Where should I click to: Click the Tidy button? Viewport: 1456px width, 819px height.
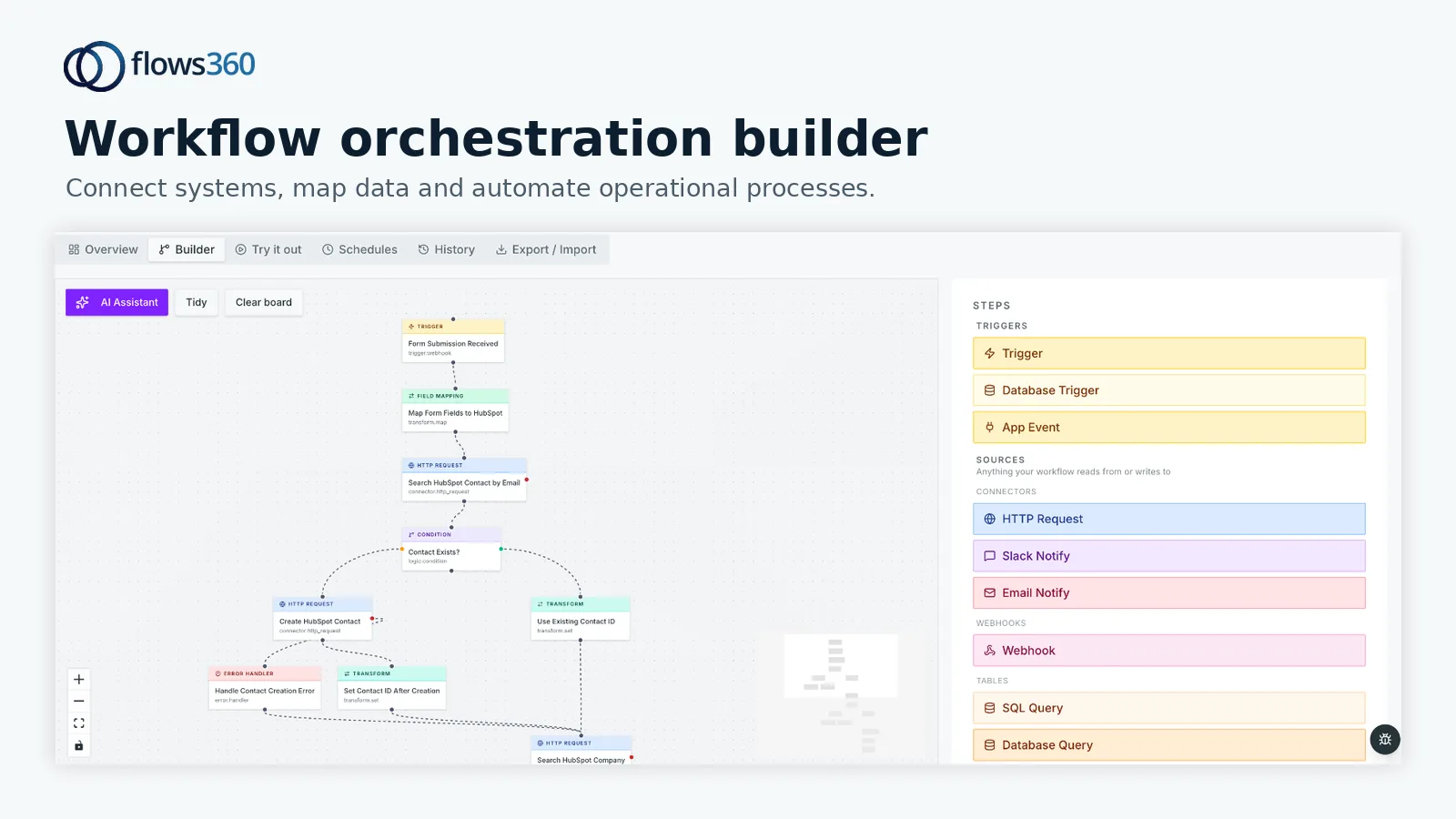pyautogui.click(x=197, y=302)
